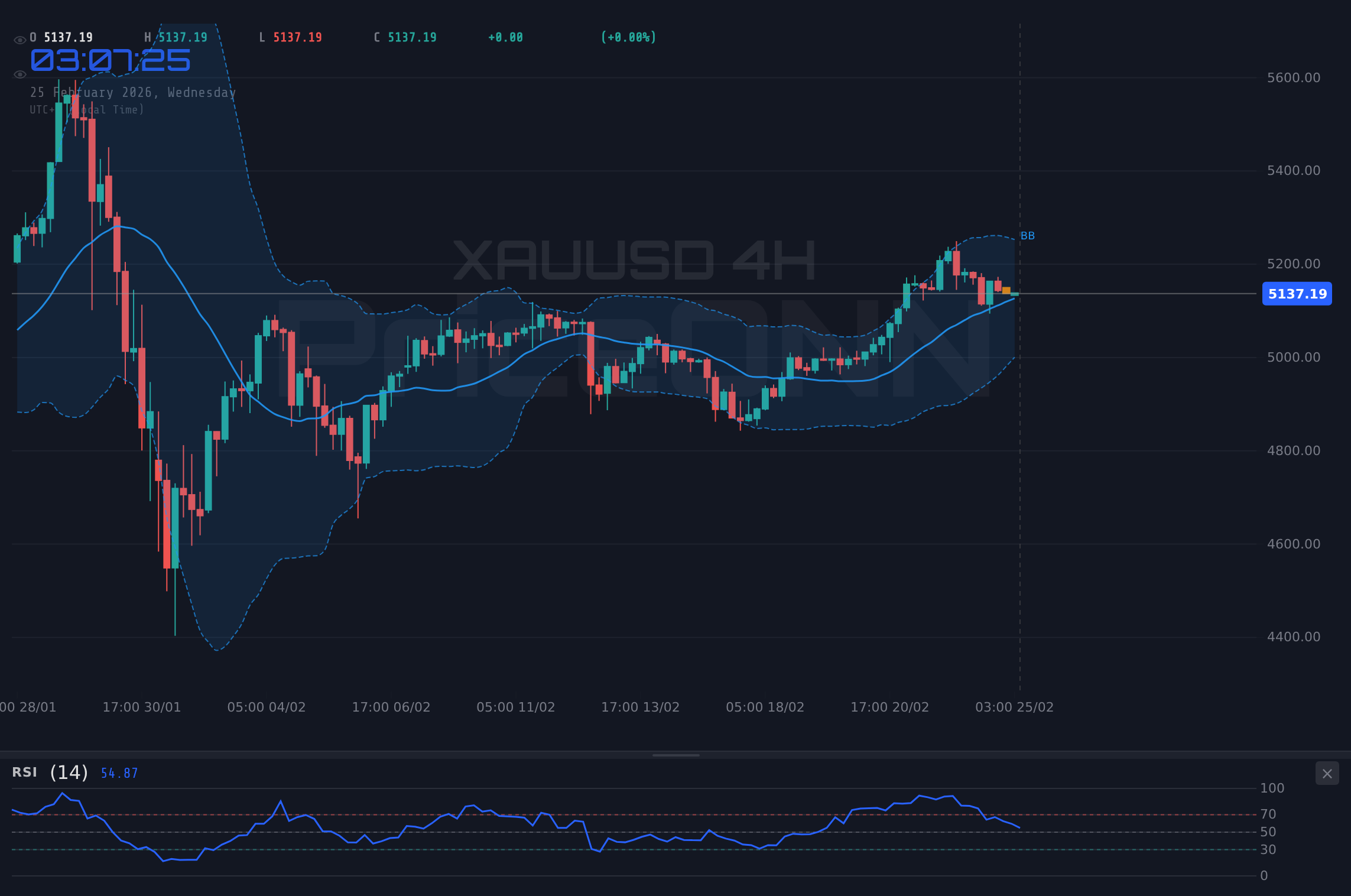Select the Low value L 5137.19

(x=290, y=37)
